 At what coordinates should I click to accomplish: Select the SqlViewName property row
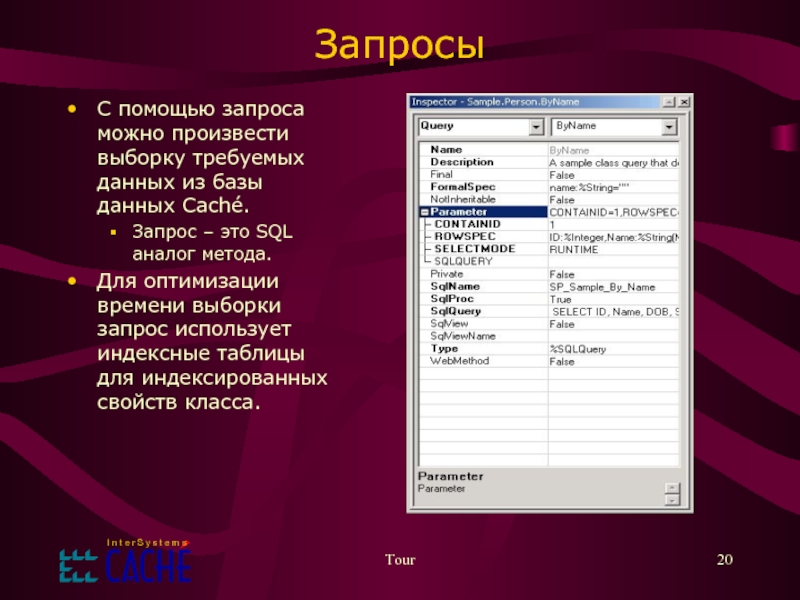(x=549, y=336)
